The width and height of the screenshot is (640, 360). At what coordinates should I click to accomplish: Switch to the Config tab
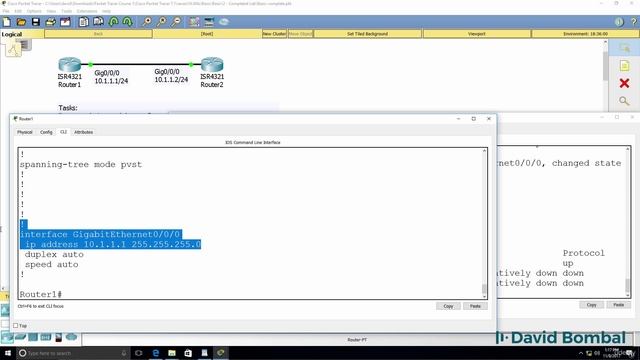pyautogui.click(x=46, y=132)
